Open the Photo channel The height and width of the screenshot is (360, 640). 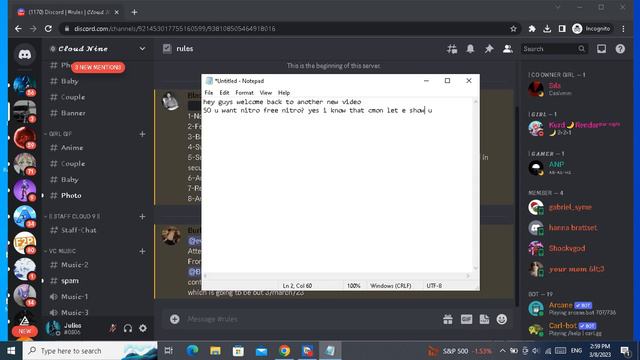71,196
